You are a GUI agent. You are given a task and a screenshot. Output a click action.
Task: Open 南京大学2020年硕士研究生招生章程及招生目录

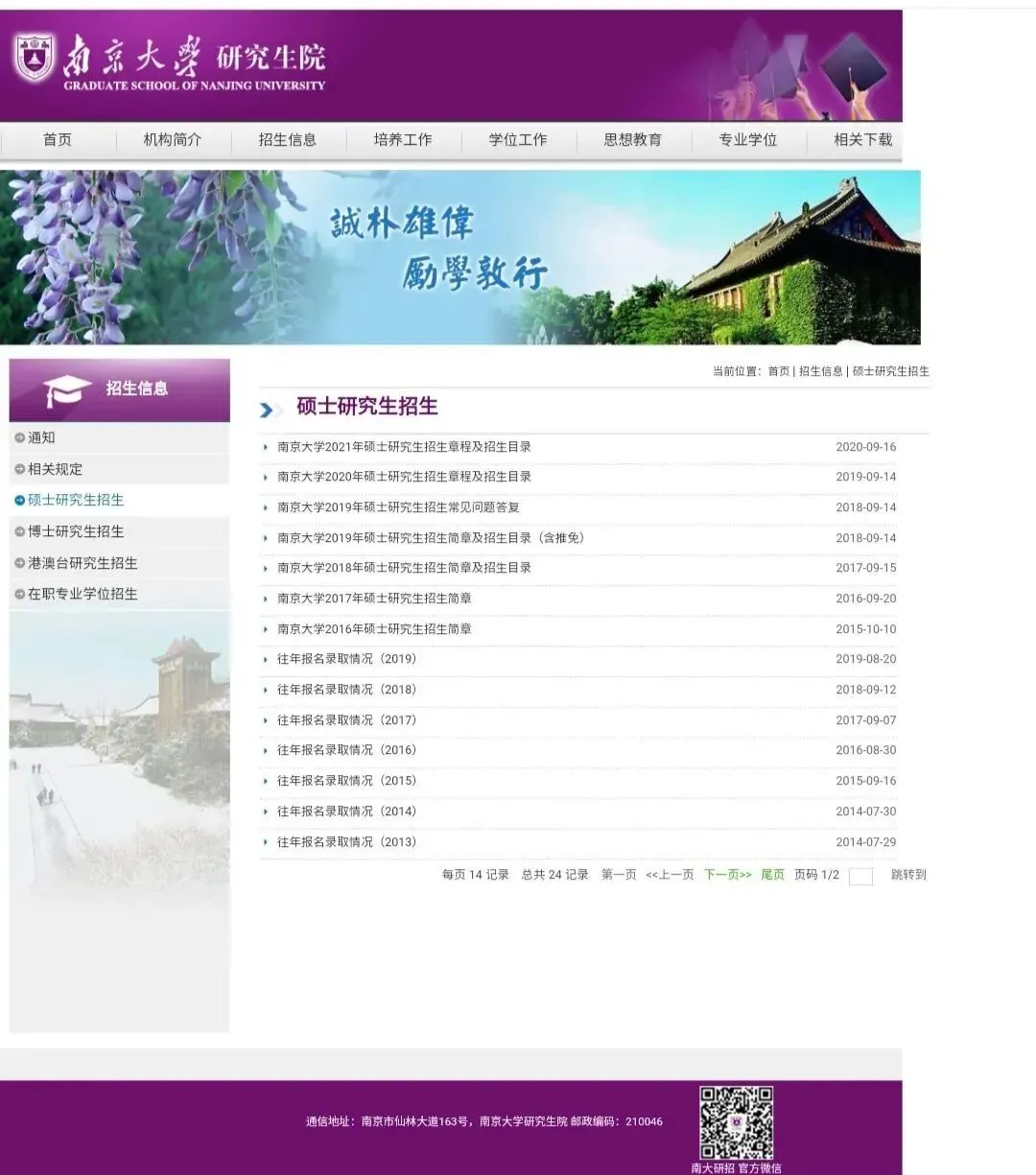pyautogui.click(x=404, y=477)
